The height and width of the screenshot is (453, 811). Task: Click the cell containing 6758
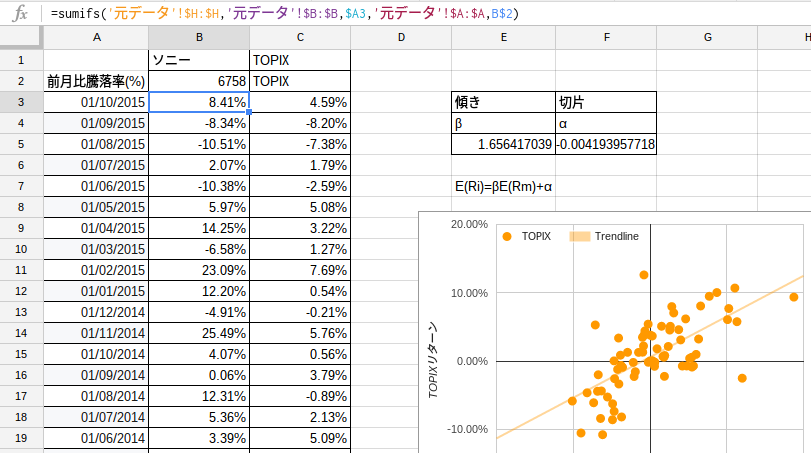pos(199,81)
